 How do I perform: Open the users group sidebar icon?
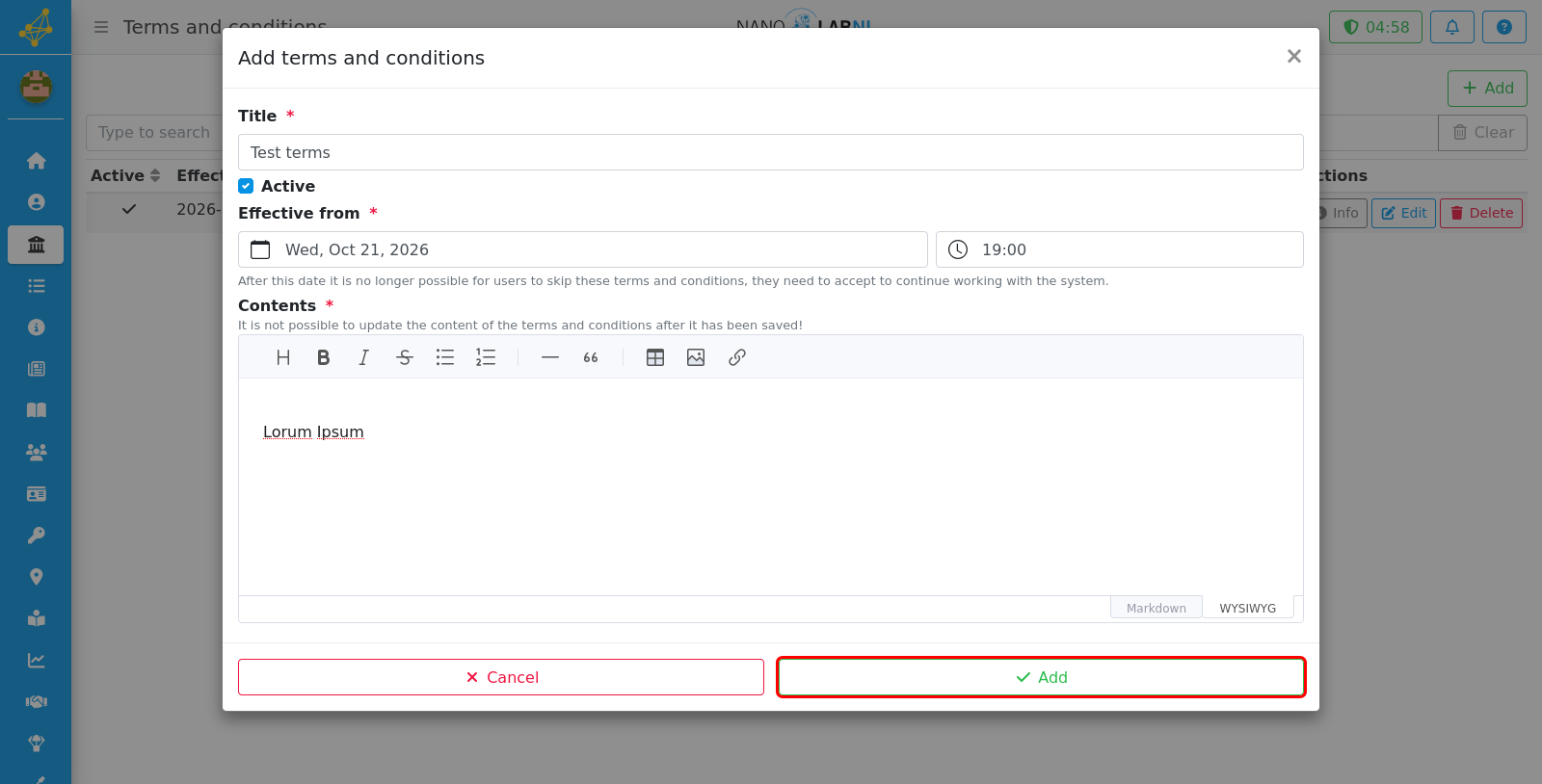click(x=37, y=452)
